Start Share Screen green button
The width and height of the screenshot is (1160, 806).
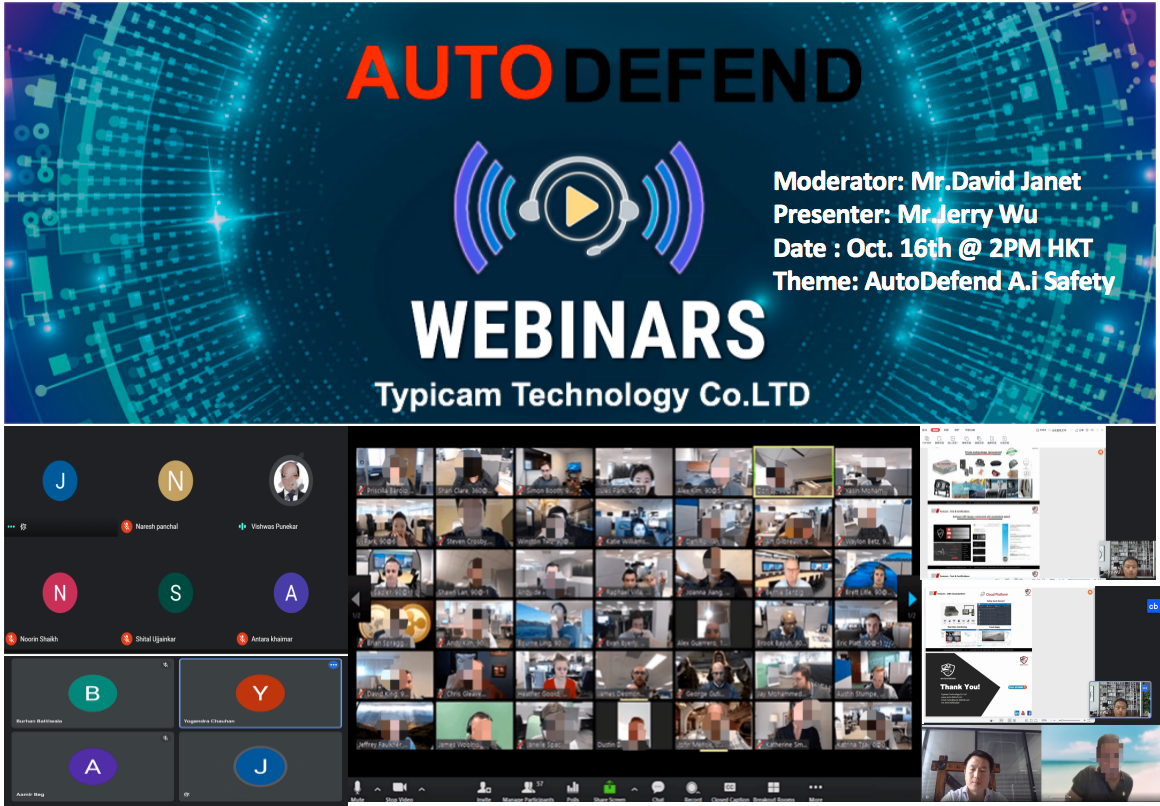(x=610, y=790)
